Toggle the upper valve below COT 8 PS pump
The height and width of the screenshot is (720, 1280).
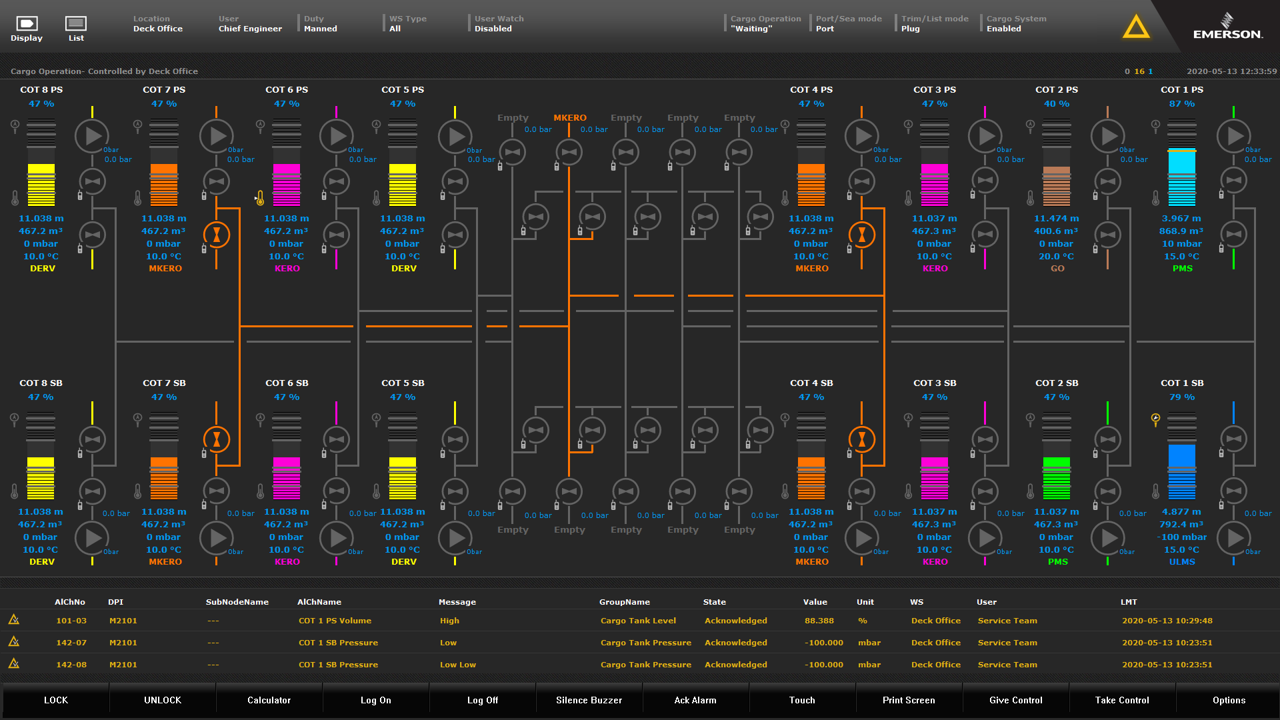93,182
